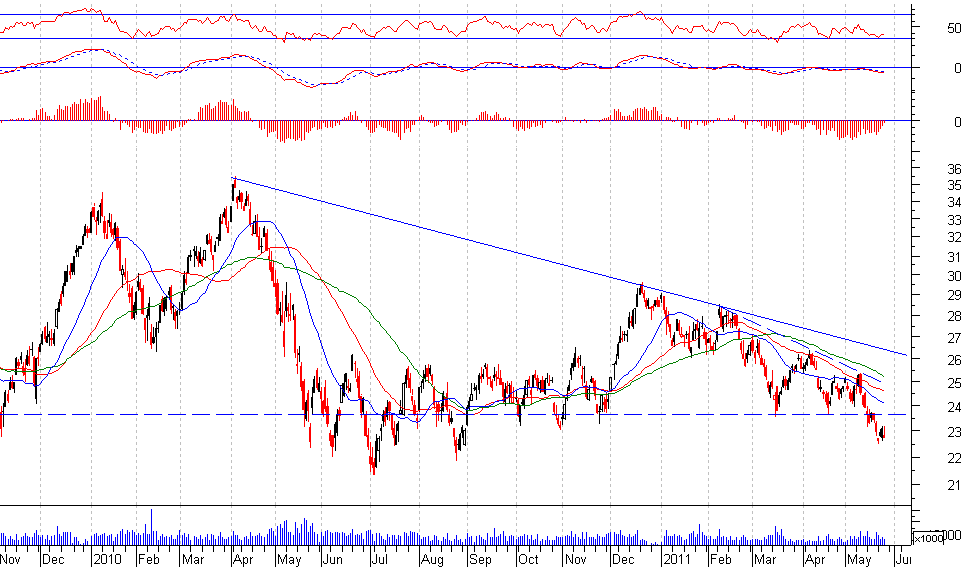The image size is (966, 567).
Task: Click the price label 35
Action: point(954,186)
